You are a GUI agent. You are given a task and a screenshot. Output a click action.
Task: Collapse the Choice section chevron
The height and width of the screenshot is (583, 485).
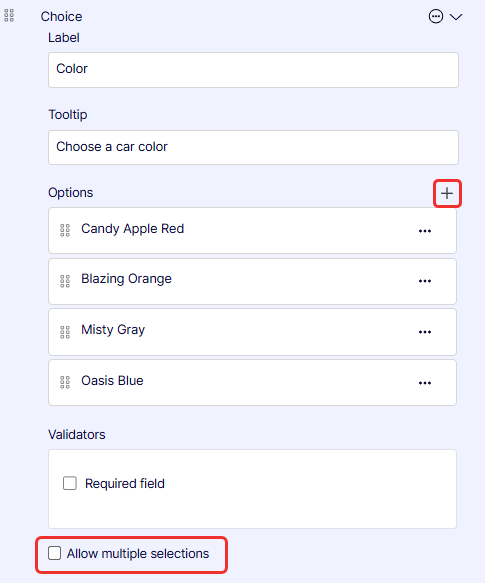[456, 17]
